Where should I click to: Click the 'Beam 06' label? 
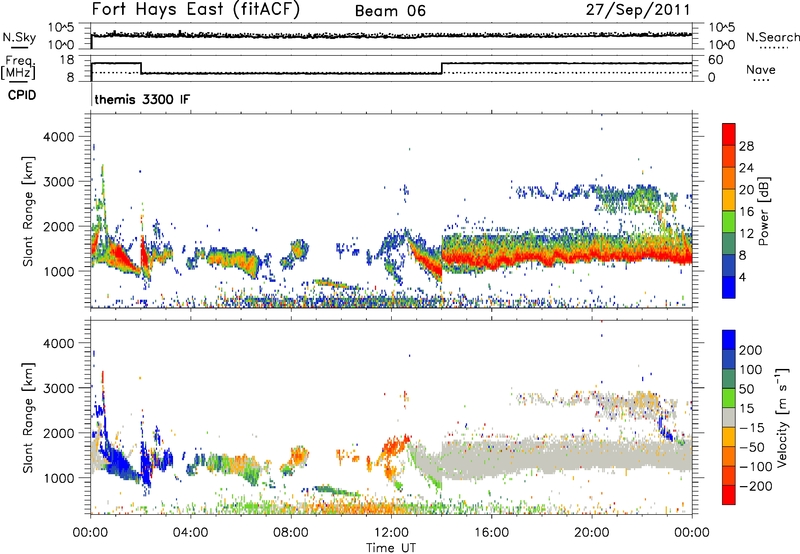click(x=390, y=11)
